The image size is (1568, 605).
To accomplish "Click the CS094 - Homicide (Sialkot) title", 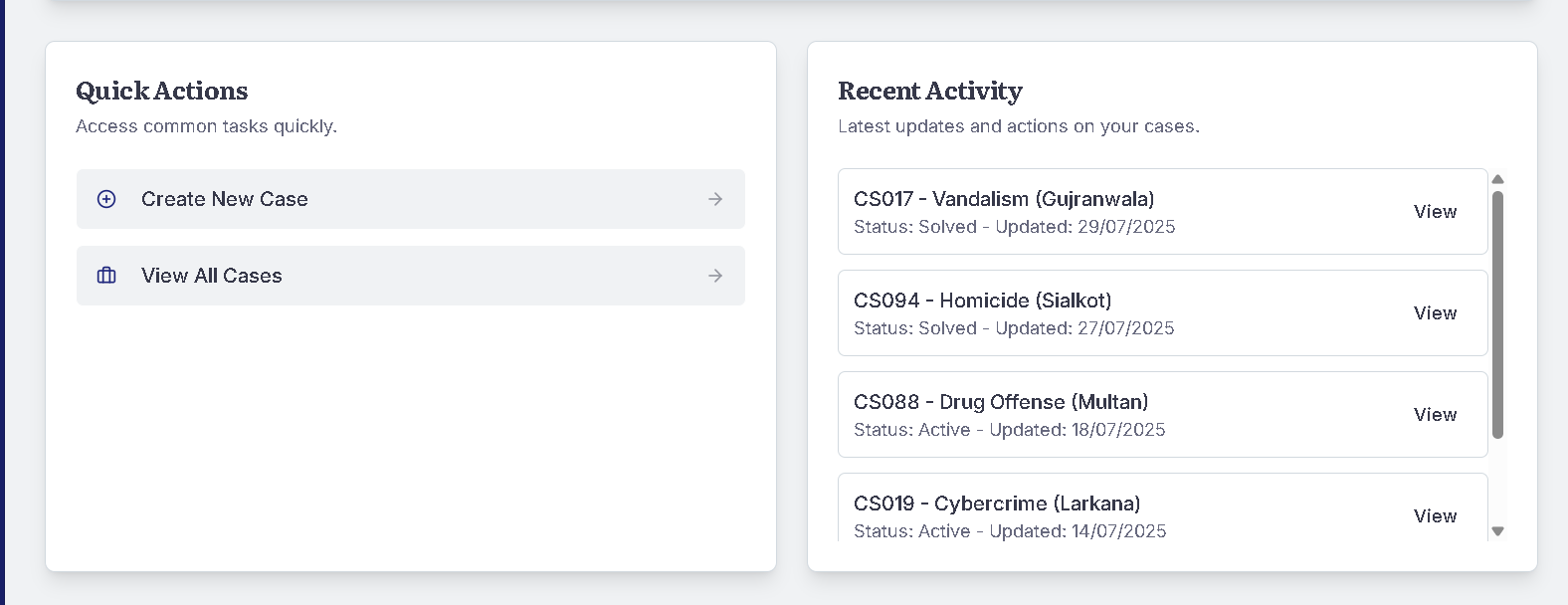I will coord(982,301).
